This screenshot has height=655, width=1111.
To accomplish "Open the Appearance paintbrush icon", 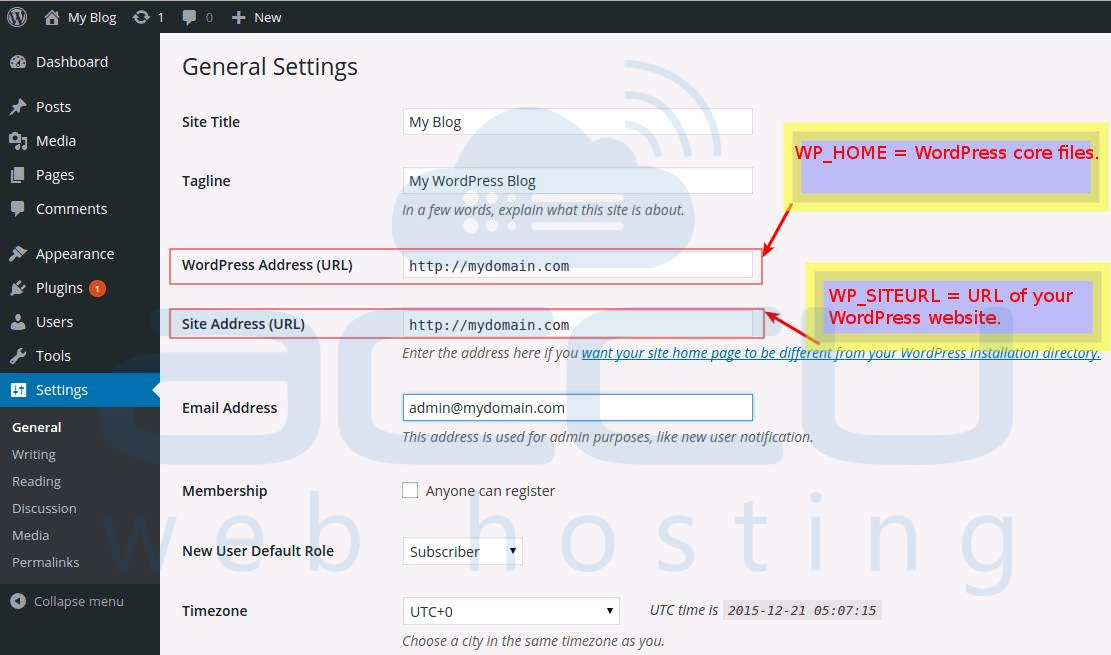I will coord(22,253).
